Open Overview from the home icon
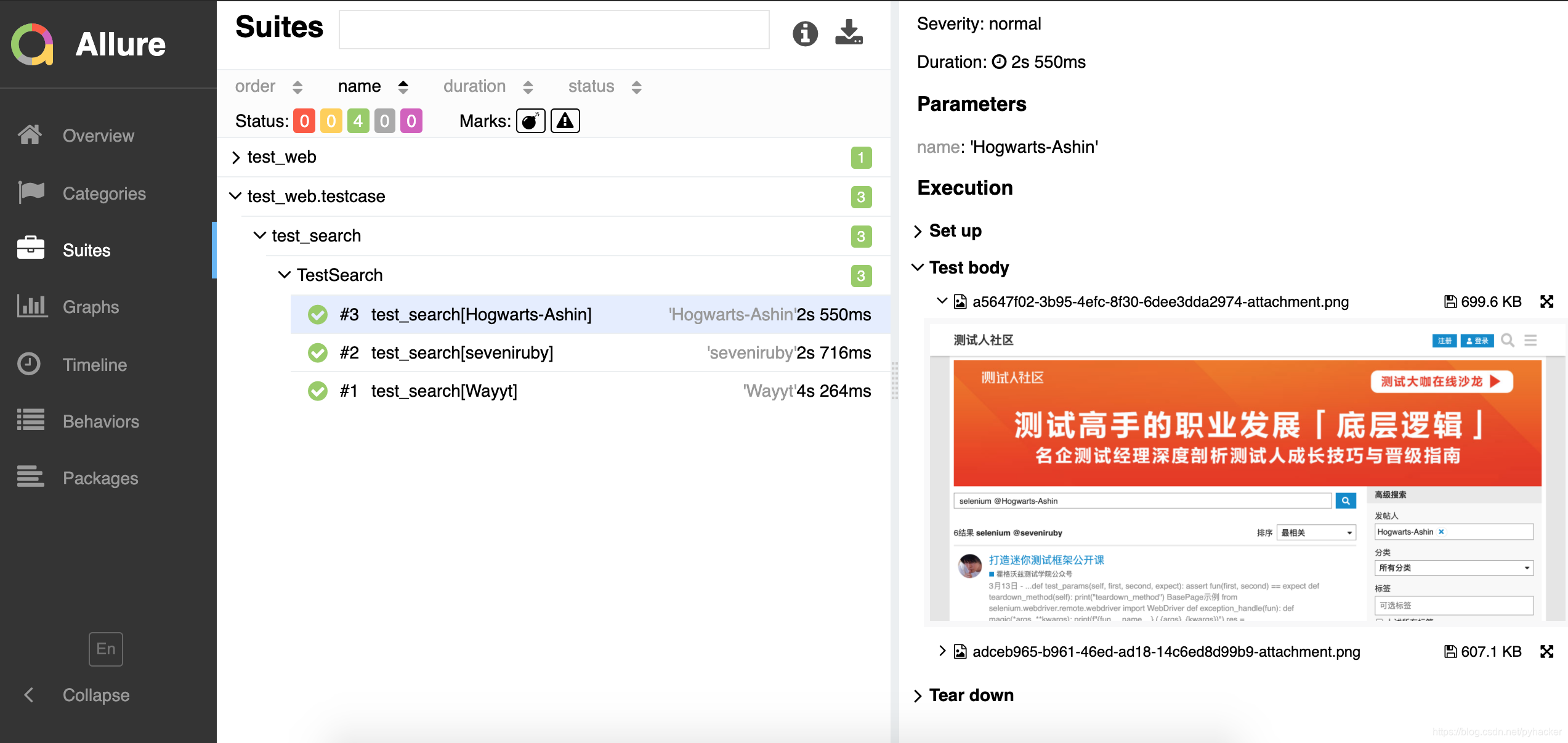Image resolution: width=1568 pixels, height=743 pixels. (30, 135)
